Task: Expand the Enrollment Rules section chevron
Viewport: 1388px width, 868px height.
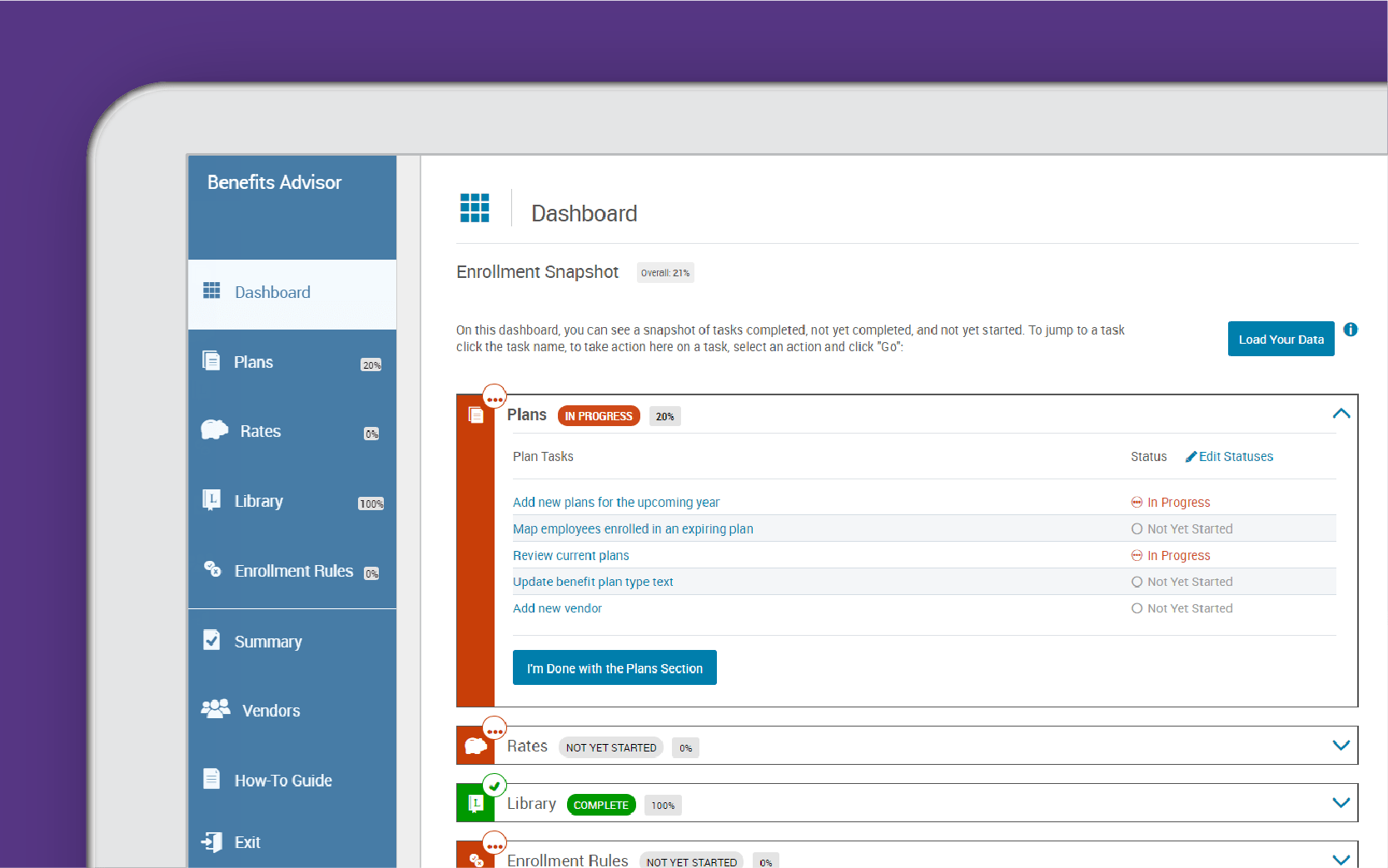Action: [1341, 860]
